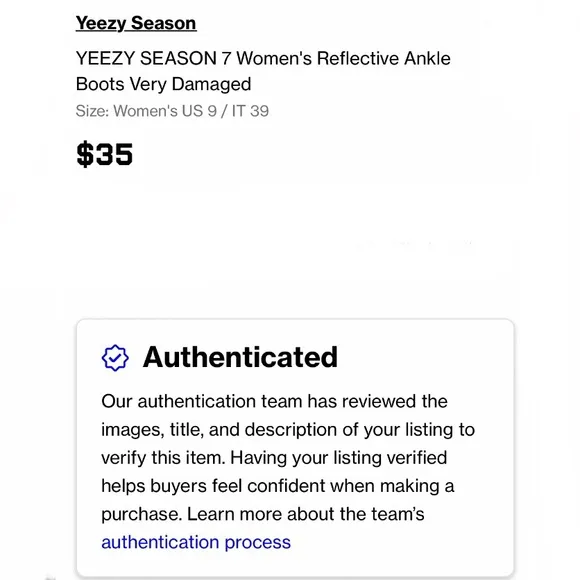Click the Authenticated checkmark badge icon
This screenshot has width=580, height=580.
tap(115, 358)
